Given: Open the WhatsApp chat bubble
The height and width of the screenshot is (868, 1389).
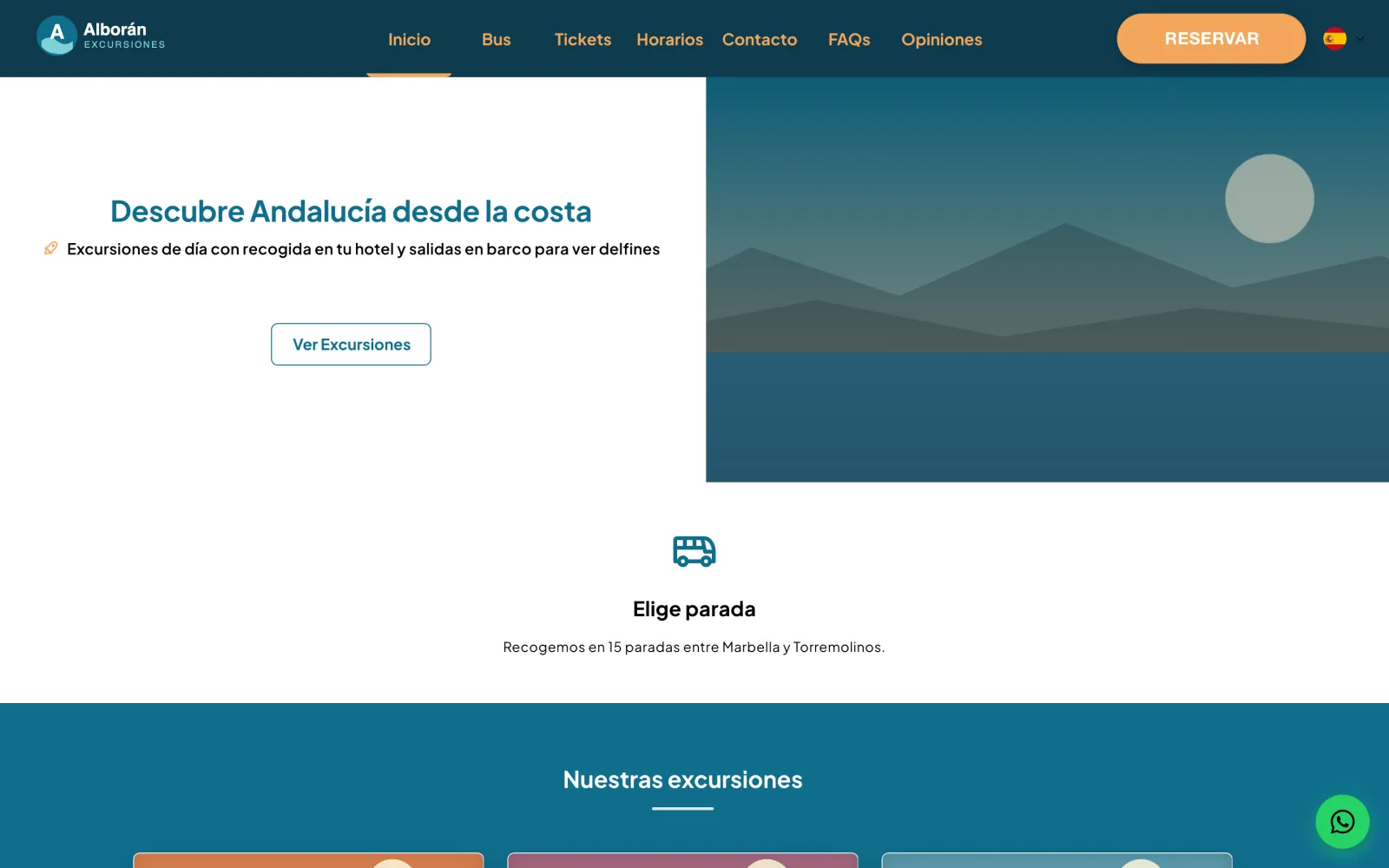Looking at the screenshot, I should tap(1342, 822).
